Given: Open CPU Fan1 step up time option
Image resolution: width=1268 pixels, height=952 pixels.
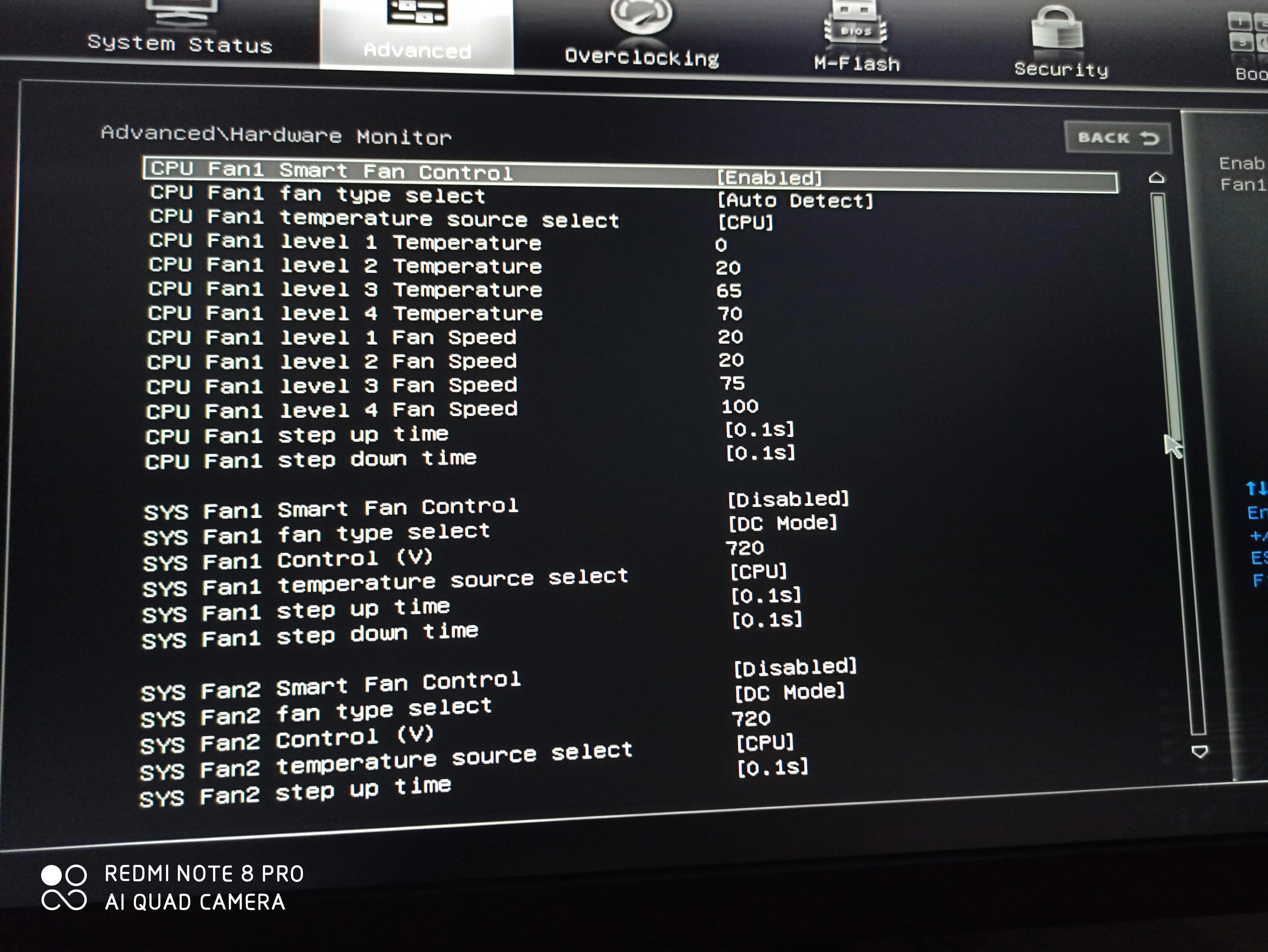Looking at the screenshot, I should tap(760, 429).
